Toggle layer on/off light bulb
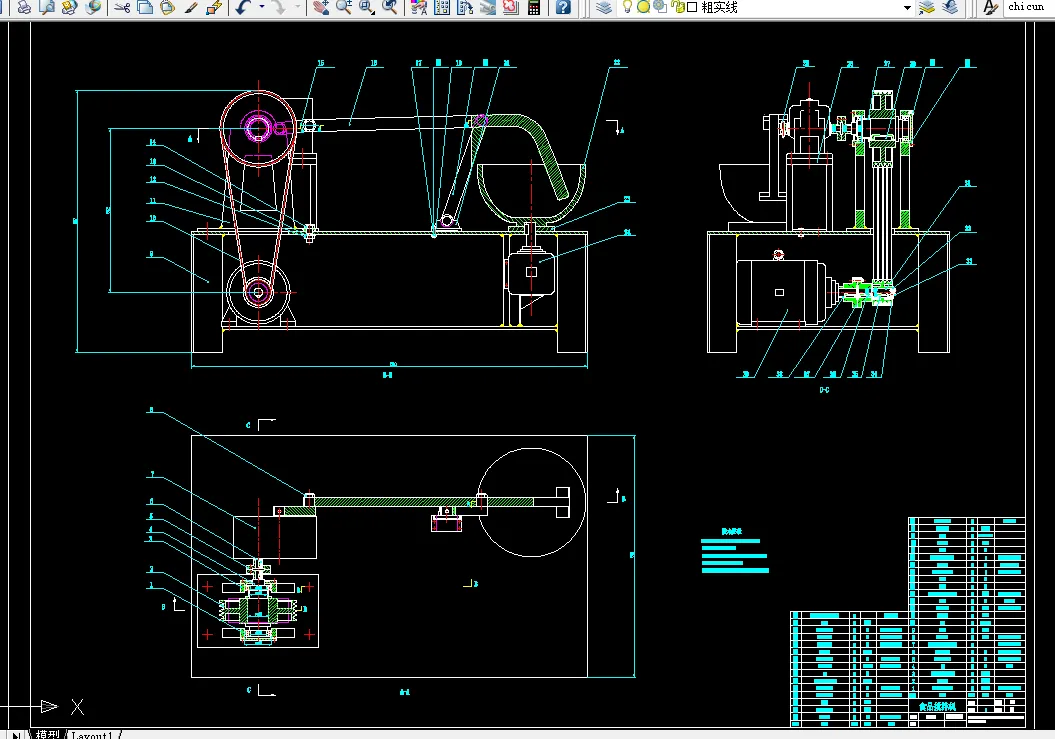1055x739 pixels. click(x=627, y=7)
